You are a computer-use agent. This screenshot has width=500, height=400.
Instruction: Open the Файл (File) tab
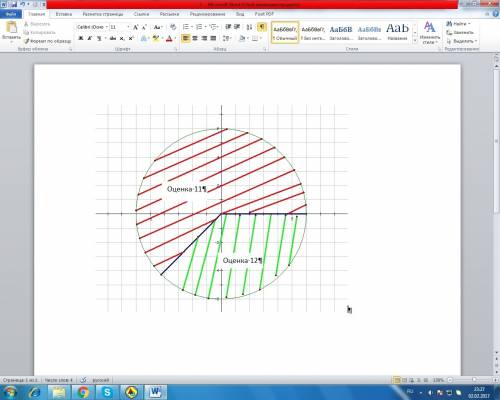(x=11, y=14)
